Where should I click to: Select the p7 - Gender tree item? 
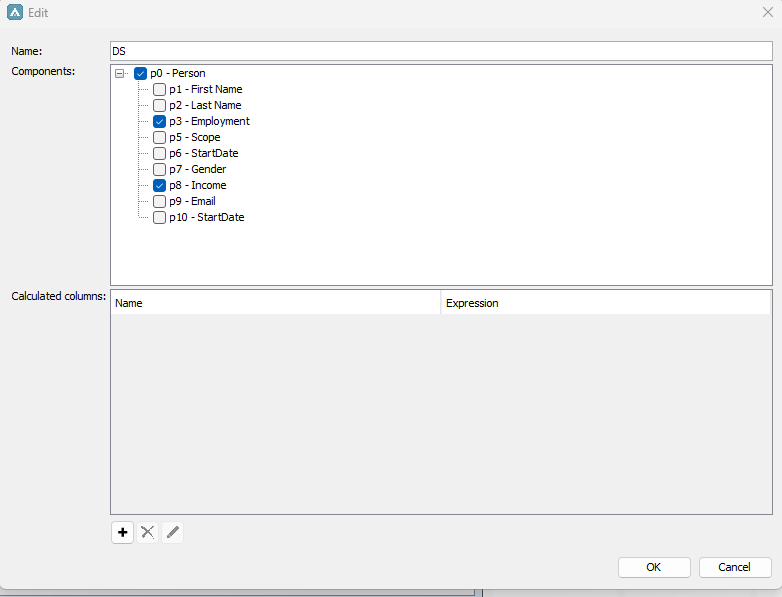(197, 169)
